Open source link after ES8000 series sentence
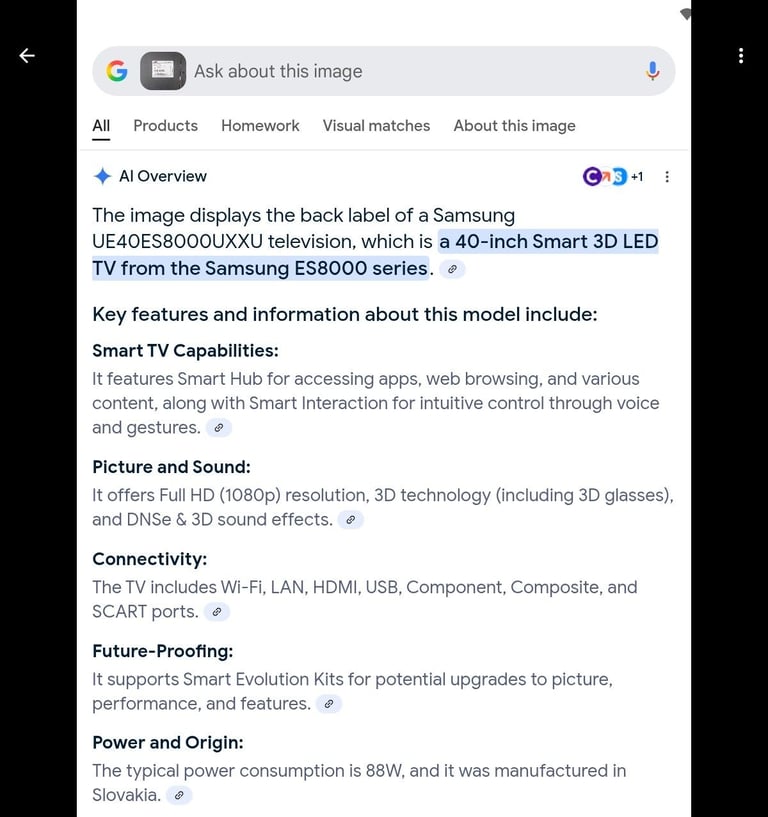This screenshot has height=817, width=768. click(452, 269)
